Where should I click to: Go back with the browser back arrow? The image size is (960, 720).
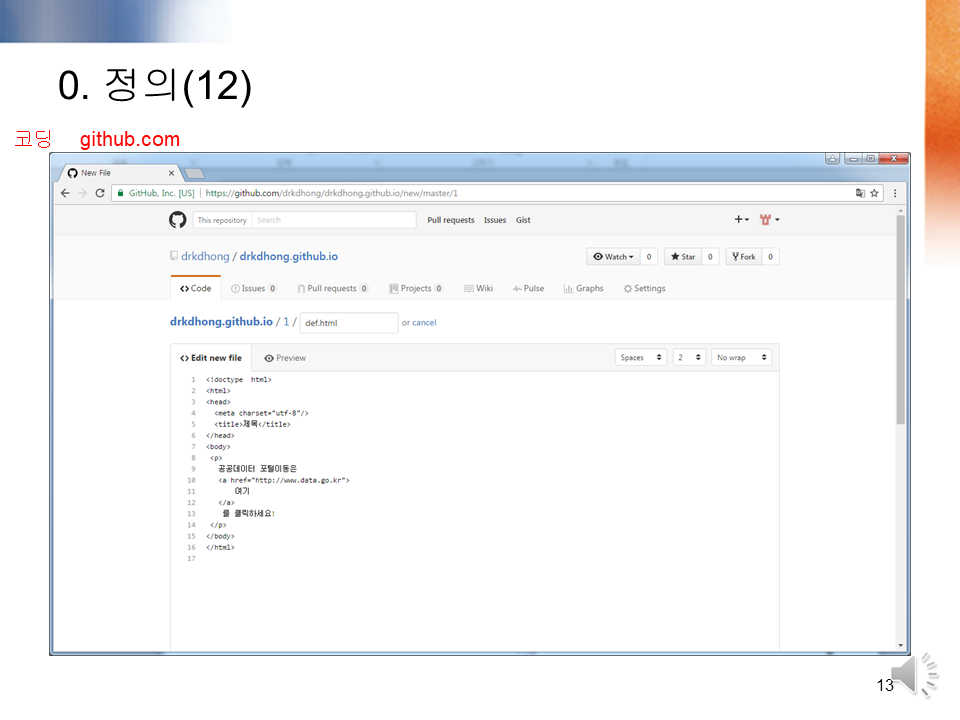tap(66, 193)
